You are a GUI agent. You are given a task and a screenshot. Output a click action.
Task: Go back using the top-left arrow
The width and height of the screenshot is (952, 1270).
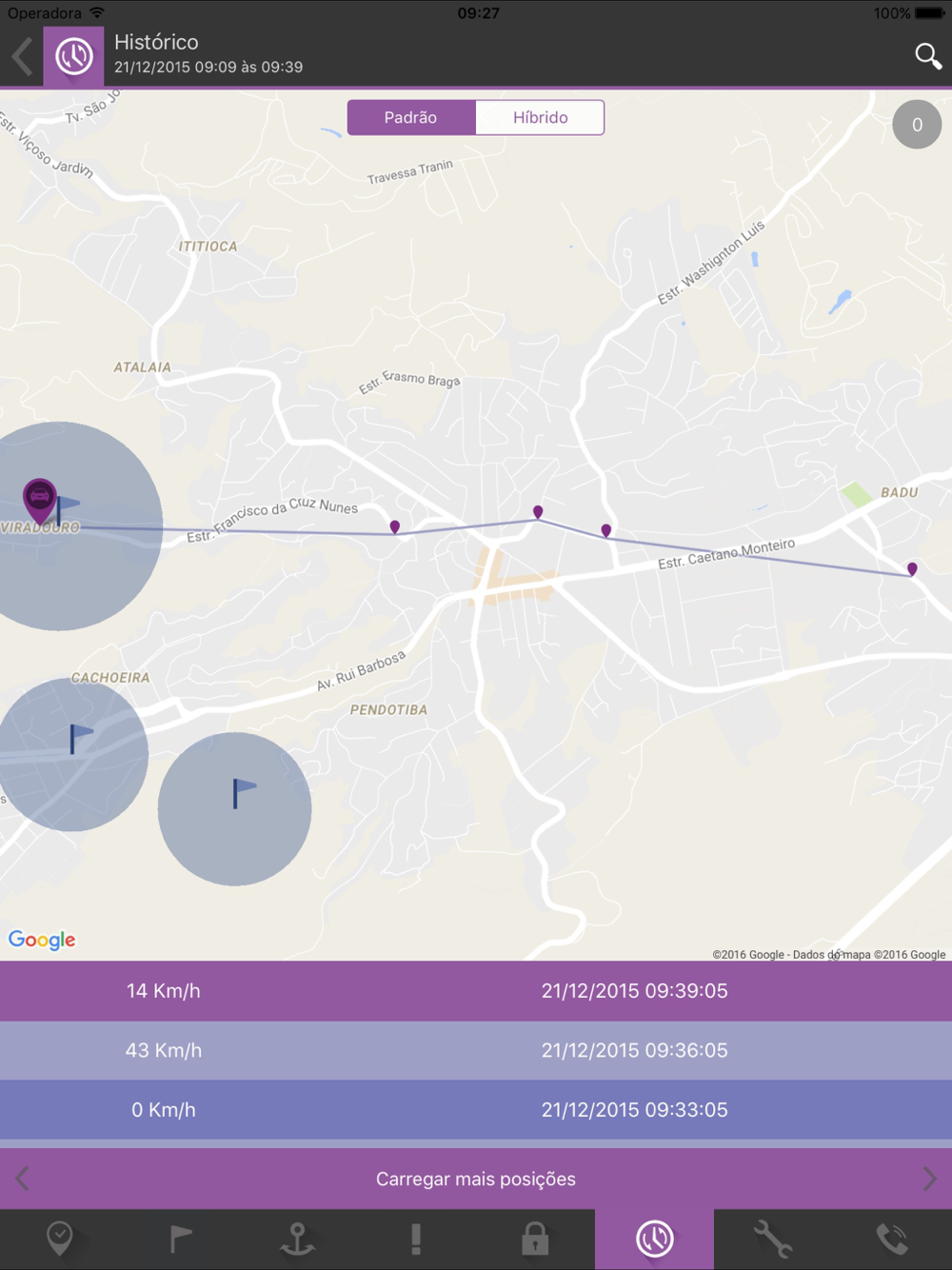pos(23,57)
